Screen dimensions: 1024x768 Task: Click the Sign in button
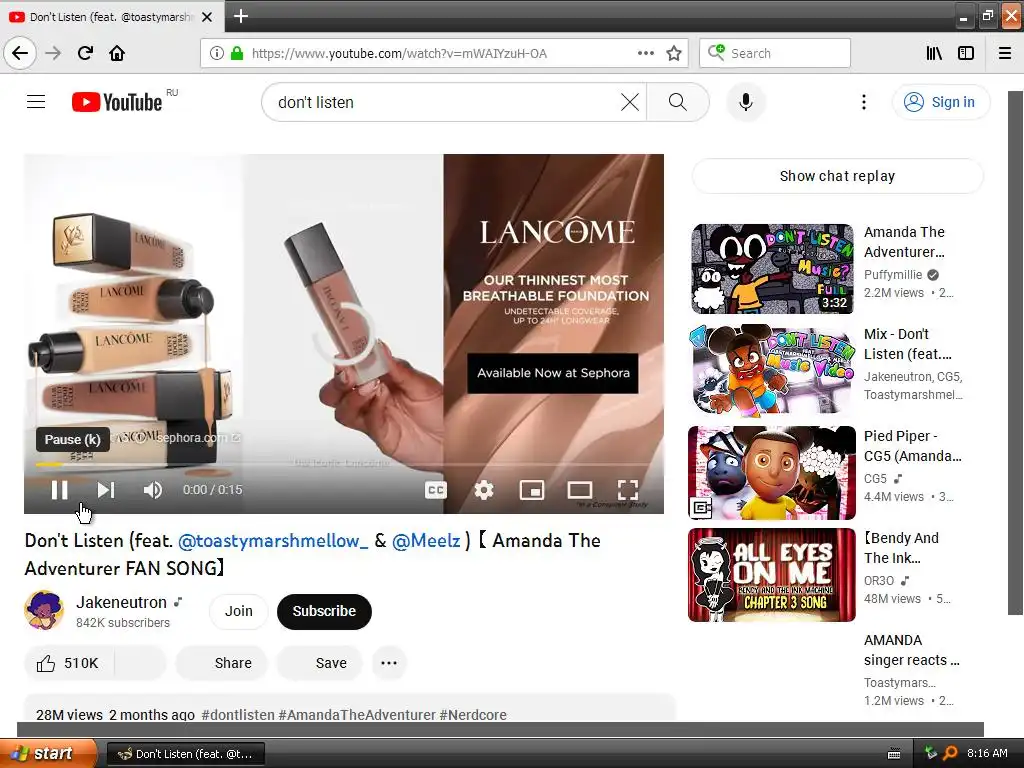click(x=940, y=102)
